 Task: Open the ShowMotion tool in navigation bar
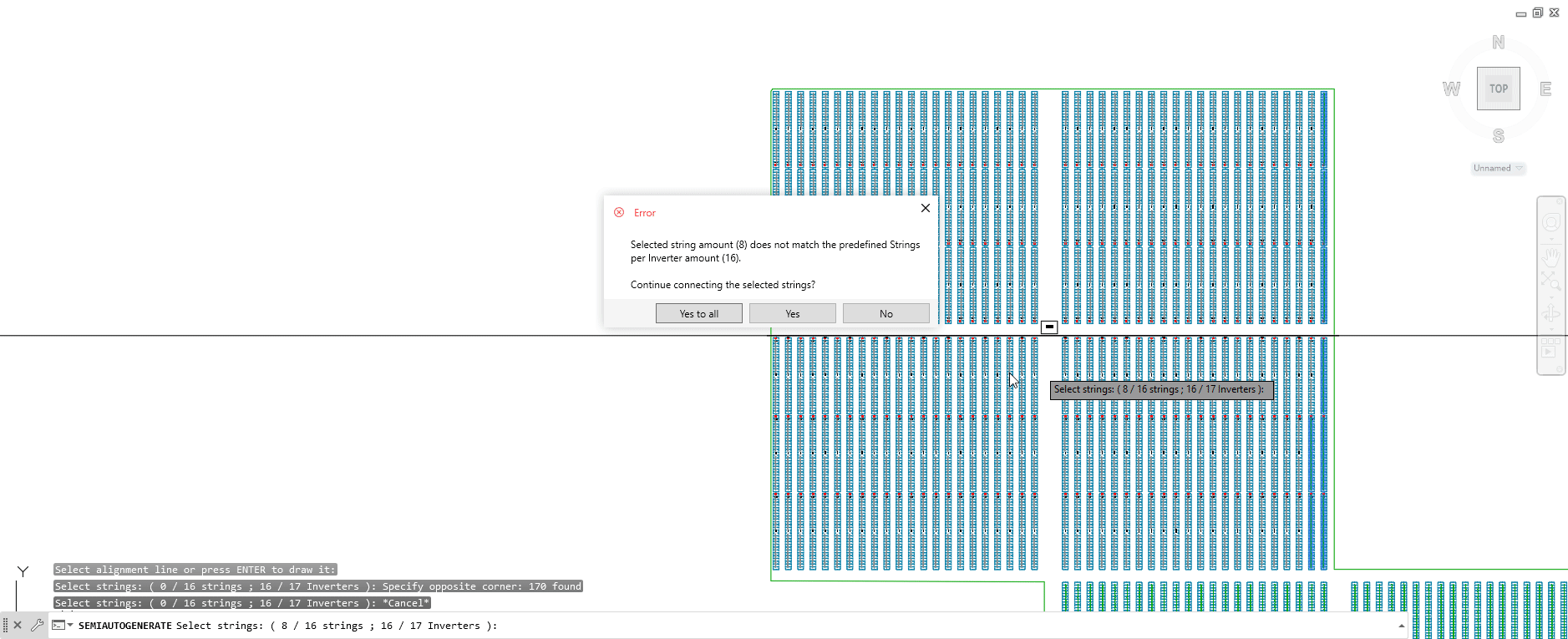point(1551,347)
